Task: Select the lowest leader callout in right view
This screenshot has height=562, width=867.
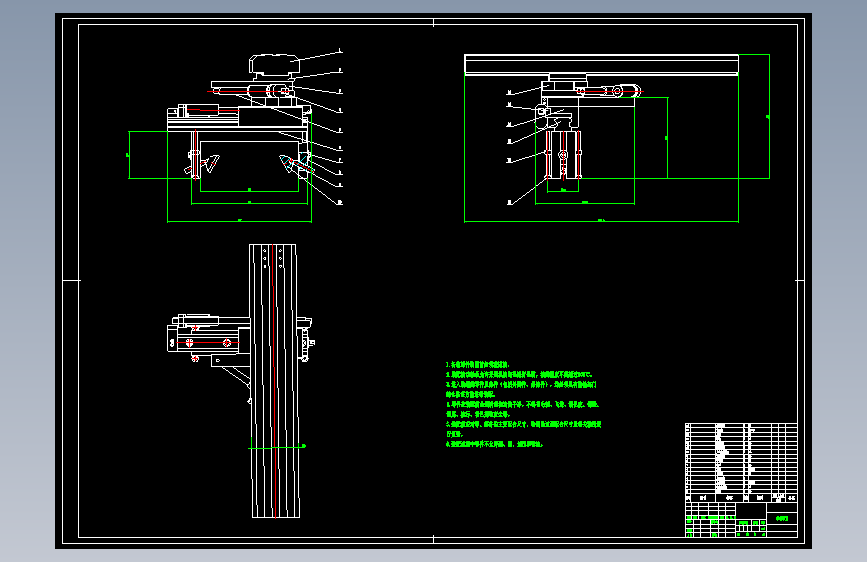Action: (x=509, y=202)
